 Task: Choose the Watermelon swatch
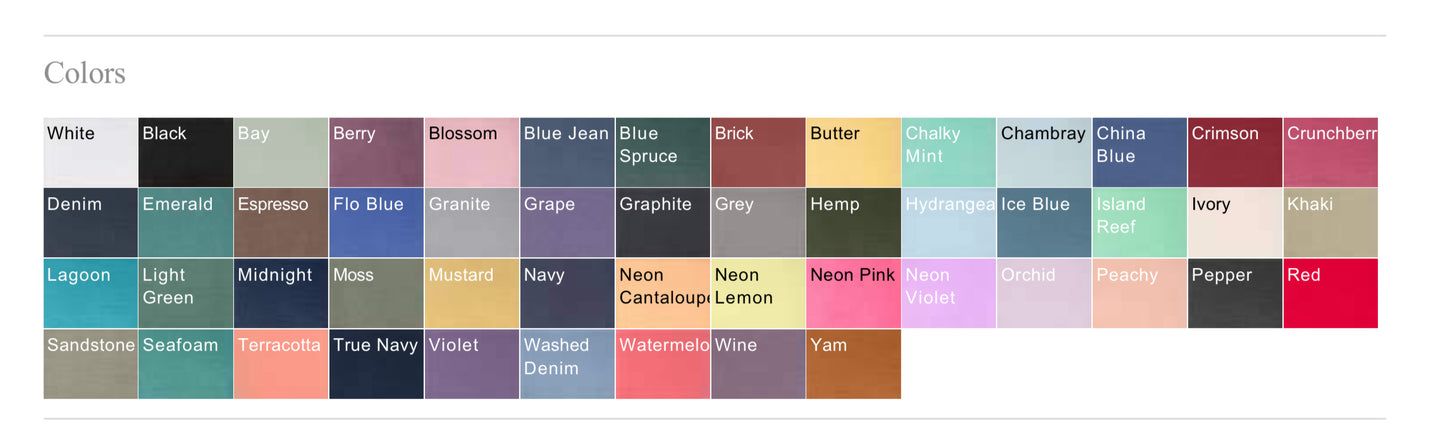662,364
